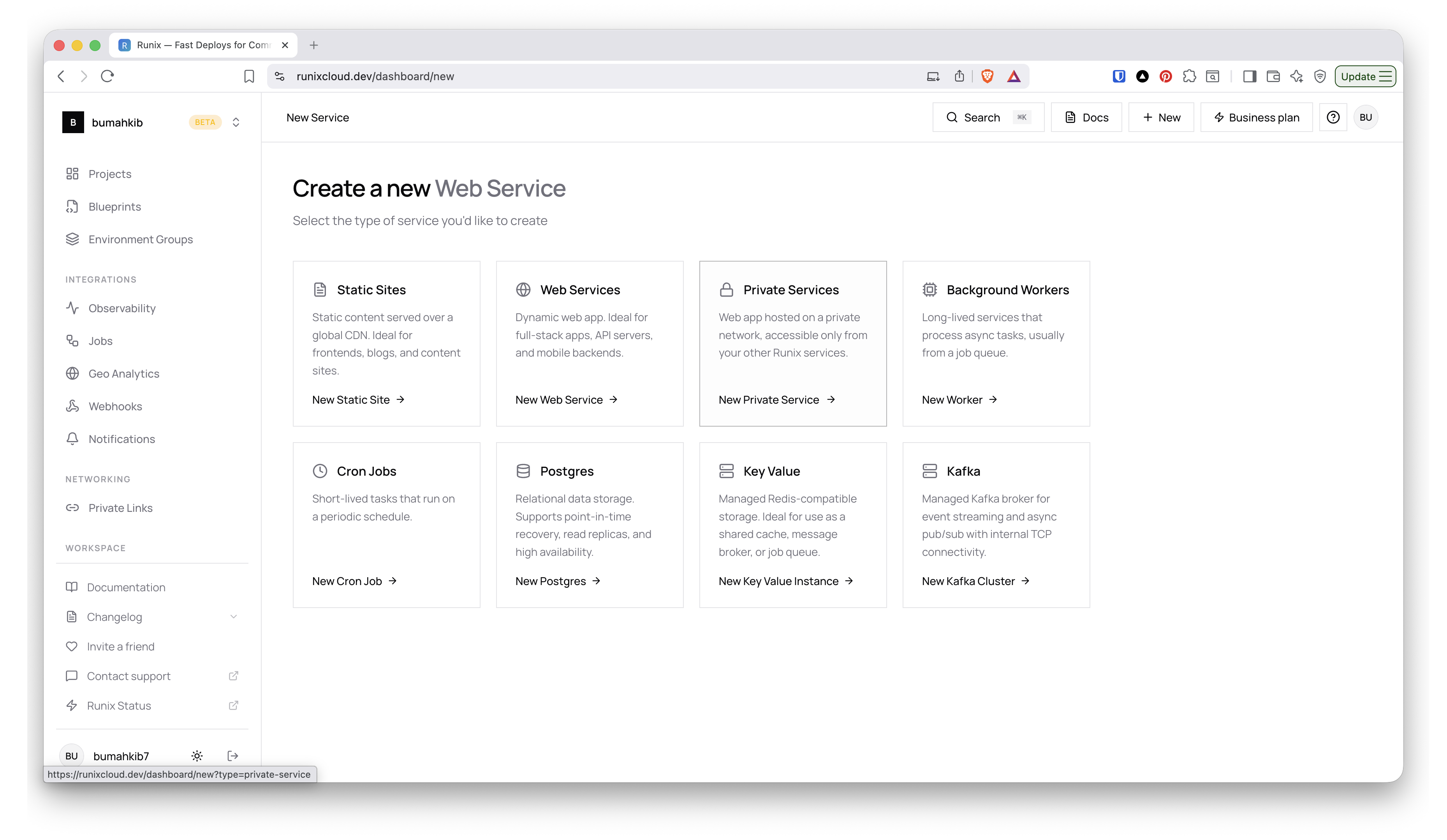This screenshot has height=840, width=1447.
Task: Open the Bitwarden extension icon
Action: [1119, 76]
